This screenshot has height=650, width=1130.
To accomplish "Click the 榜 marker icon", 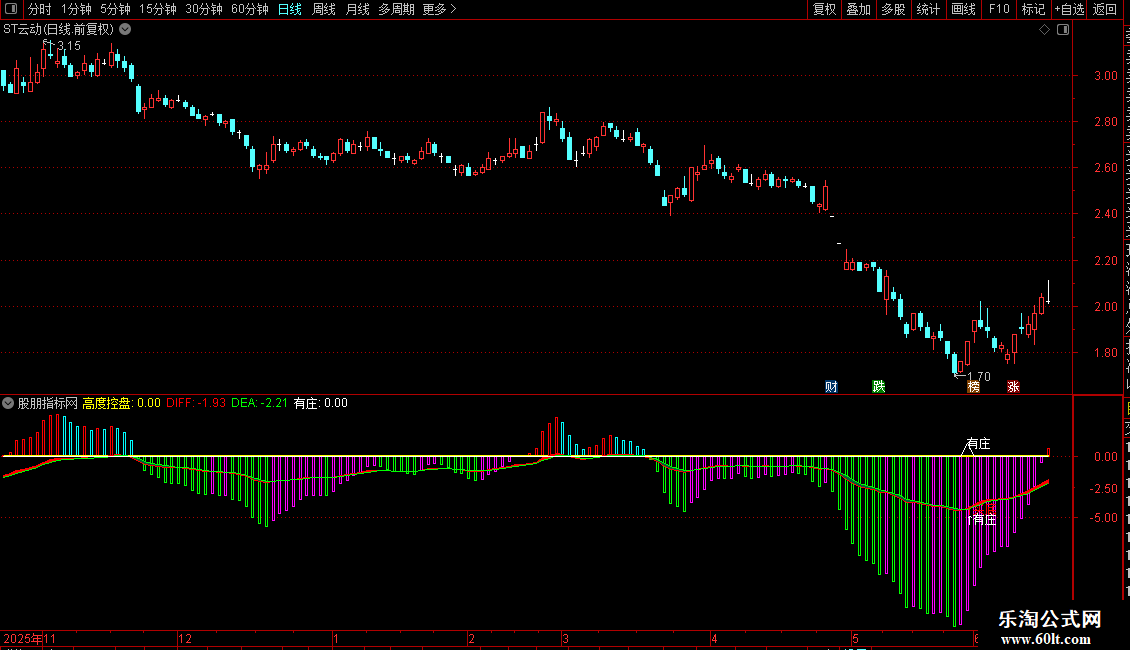I will point(974,387).
